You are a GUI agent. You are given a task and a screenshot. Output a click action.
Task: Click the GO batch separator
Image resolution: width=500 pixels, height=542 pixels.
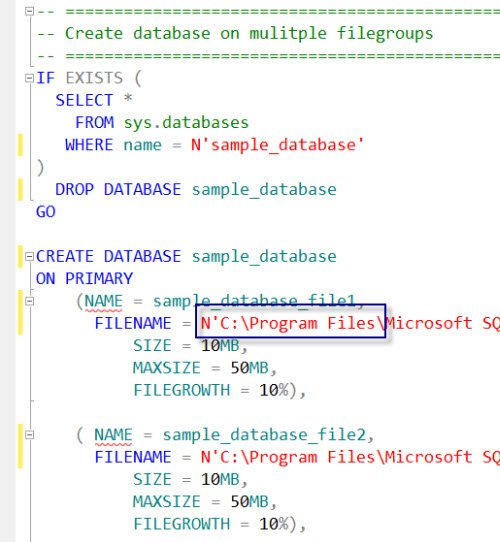click(46, 212)
